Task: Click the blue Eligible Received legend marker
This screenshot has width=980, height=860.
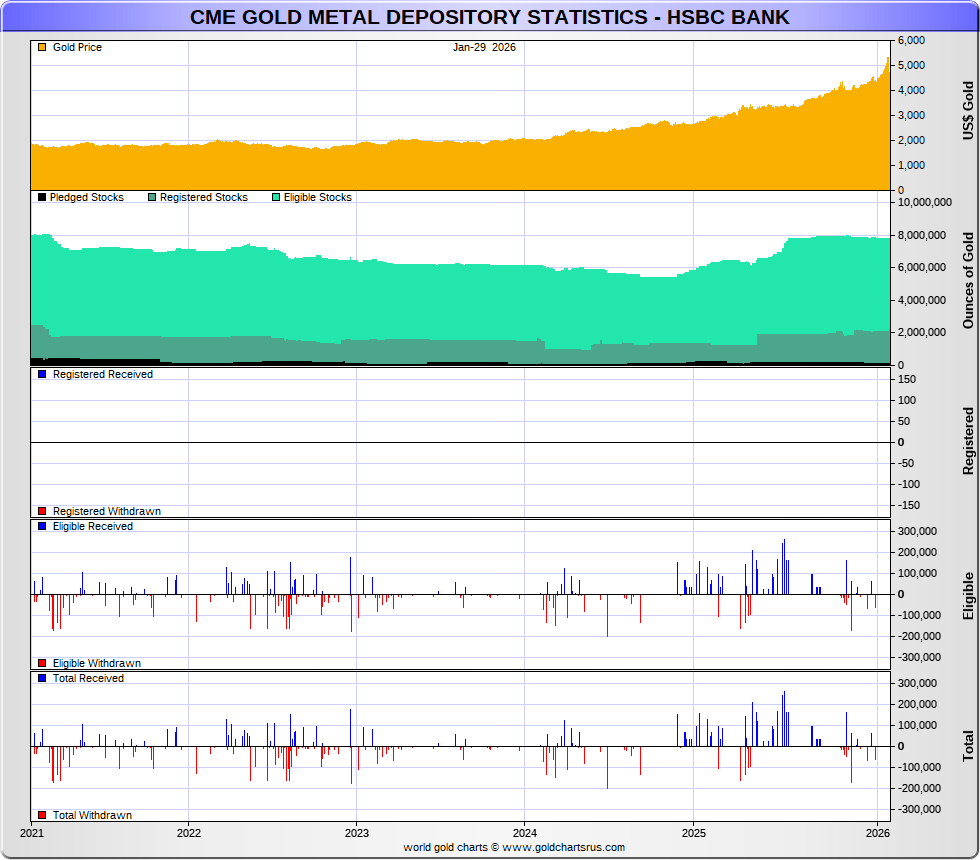Action: point(42,526)
